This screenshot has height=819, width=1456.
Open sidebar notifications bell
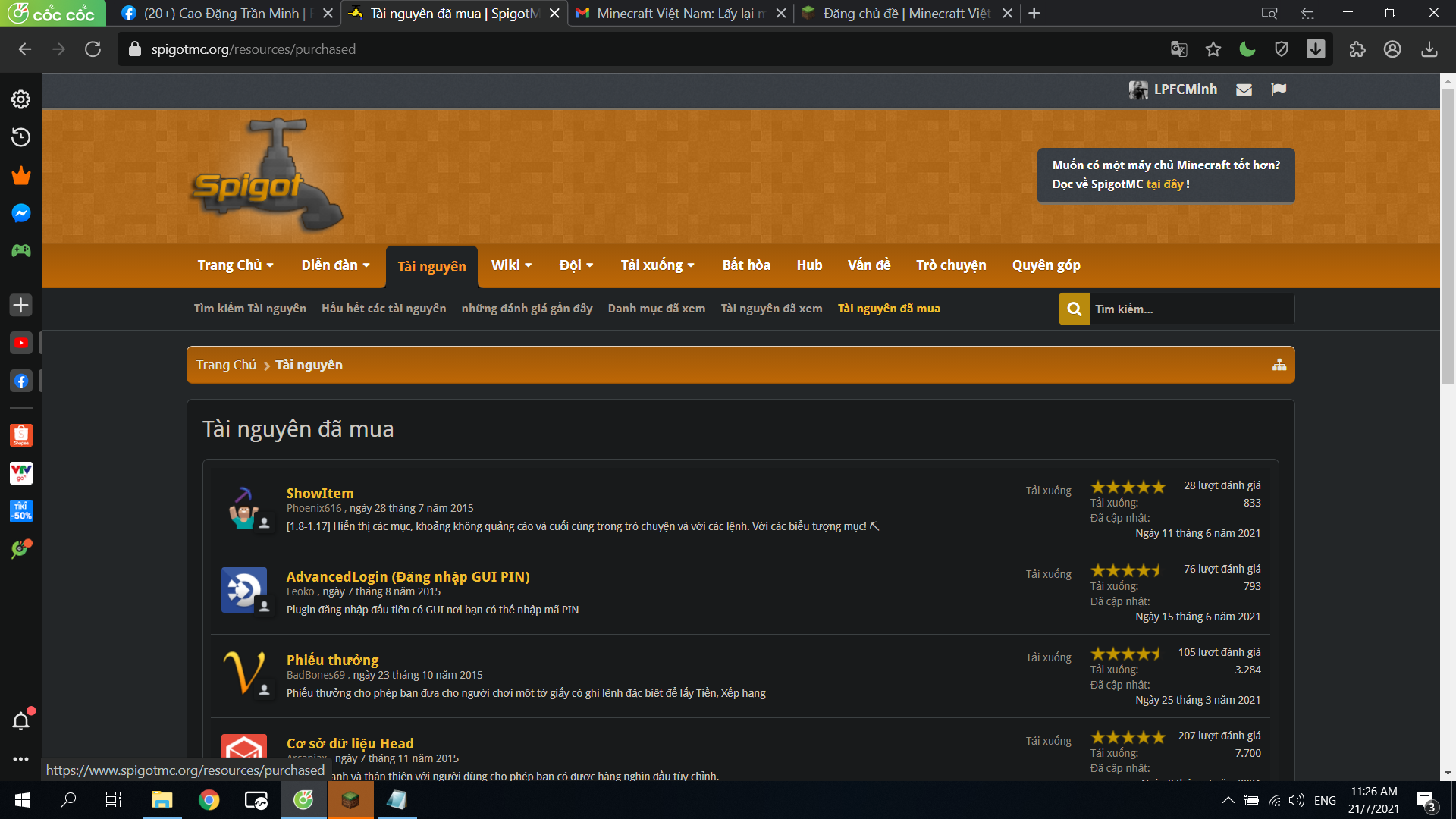[20, 720]
